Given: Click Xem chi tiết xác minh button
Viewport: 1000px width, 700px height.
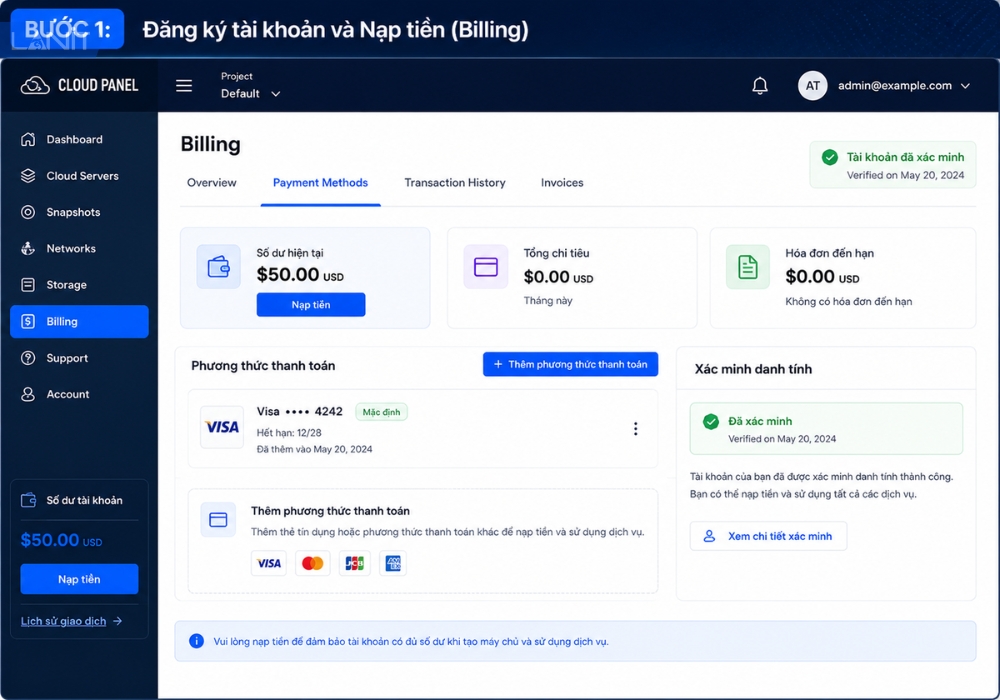Looking at the screenshot, I should click(768, 536).
